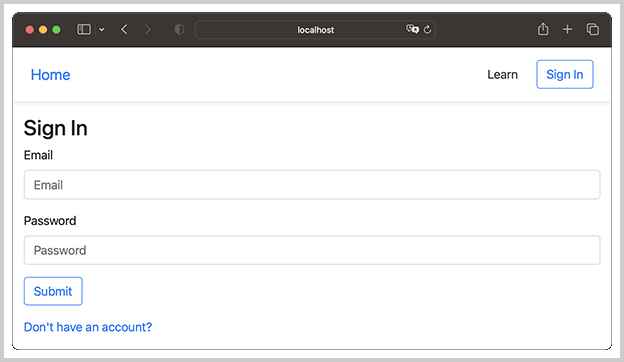The width and height of the screenshot is (624, 362).
Task: Expand the sidebar options dropdown chevron
Action: tap(101, 29)
